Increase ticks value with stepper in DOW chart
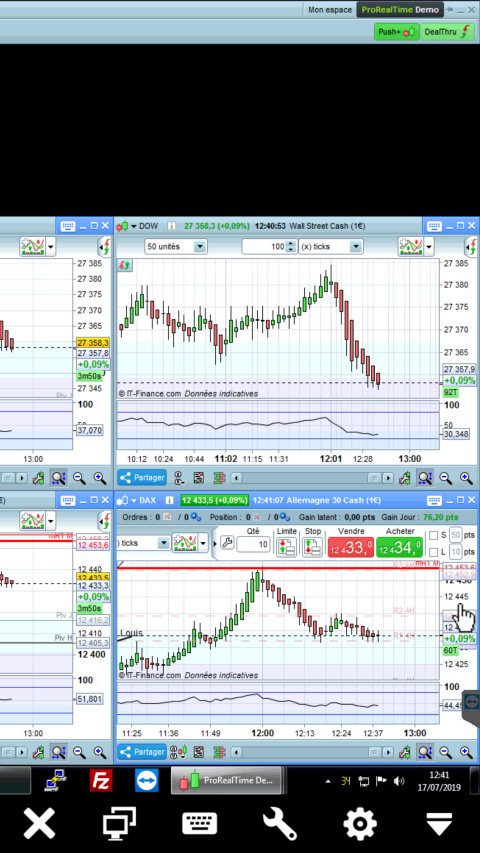480x853 pixels. (x=291, y=244)
